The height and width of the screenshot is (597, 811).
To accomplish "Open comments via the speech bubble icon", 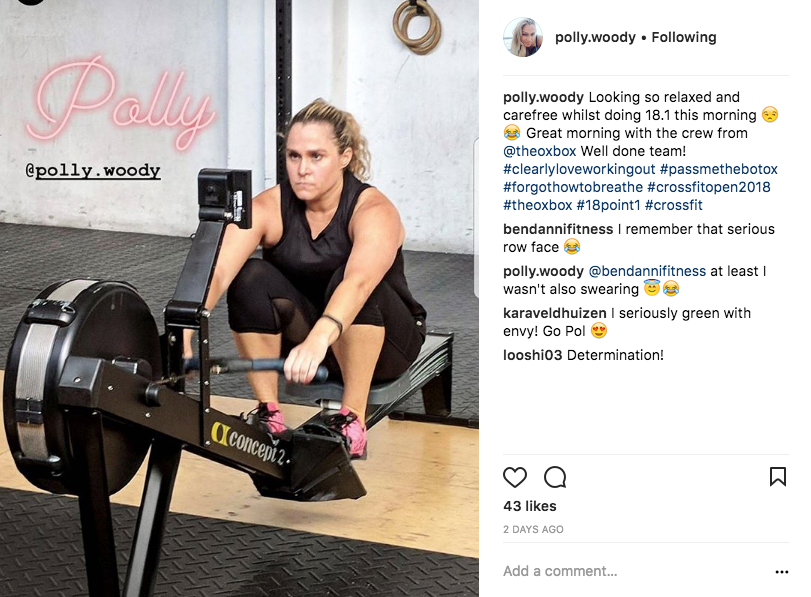I will (x=555, y=477).
